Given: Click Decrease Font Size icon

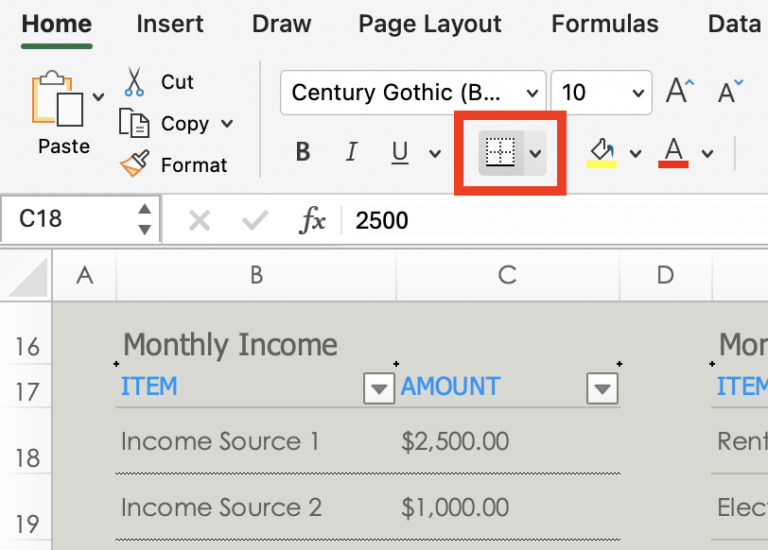Looking at the screenshot, I should [730, 92].
